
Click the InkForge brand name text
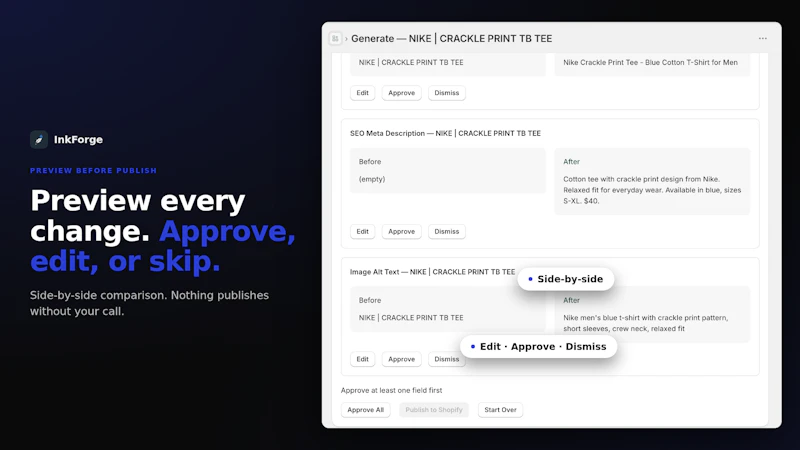[x=78, y=139]
